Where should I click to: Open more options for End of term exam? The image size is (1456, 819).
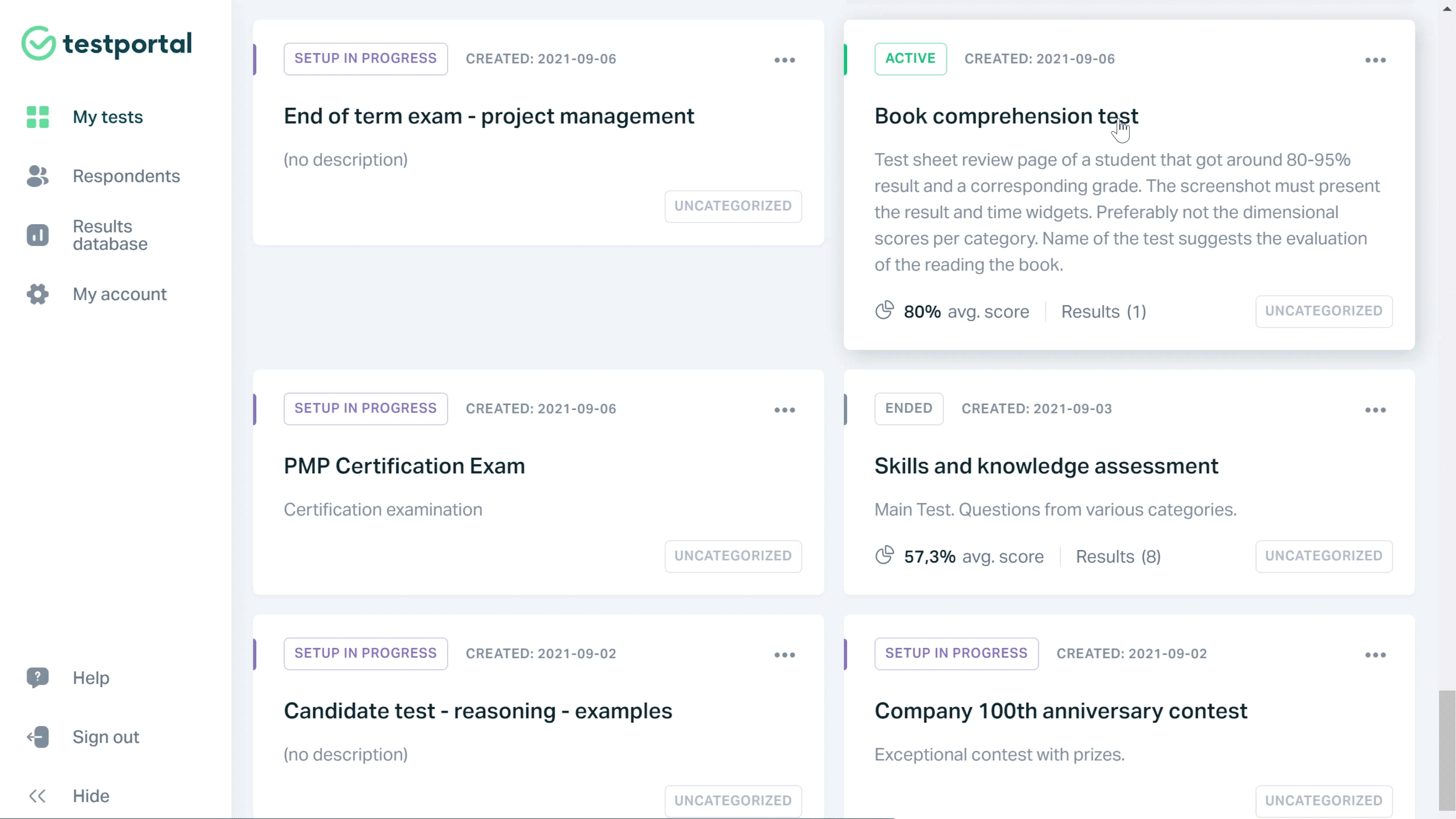(x=784, y=60)
